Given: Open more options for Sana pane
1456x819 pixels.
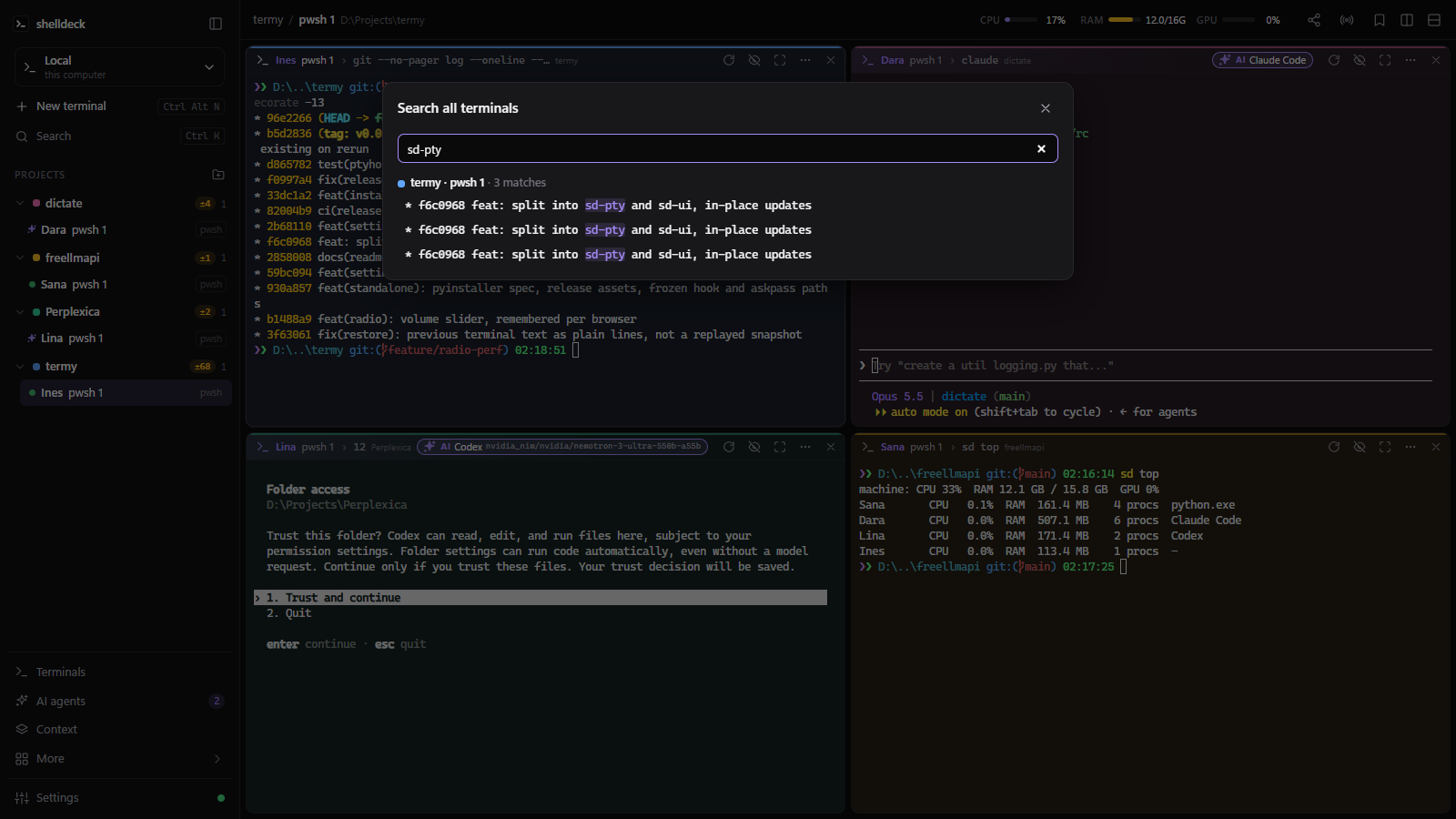Looking at the screenshot, I should coord(1410,447).
